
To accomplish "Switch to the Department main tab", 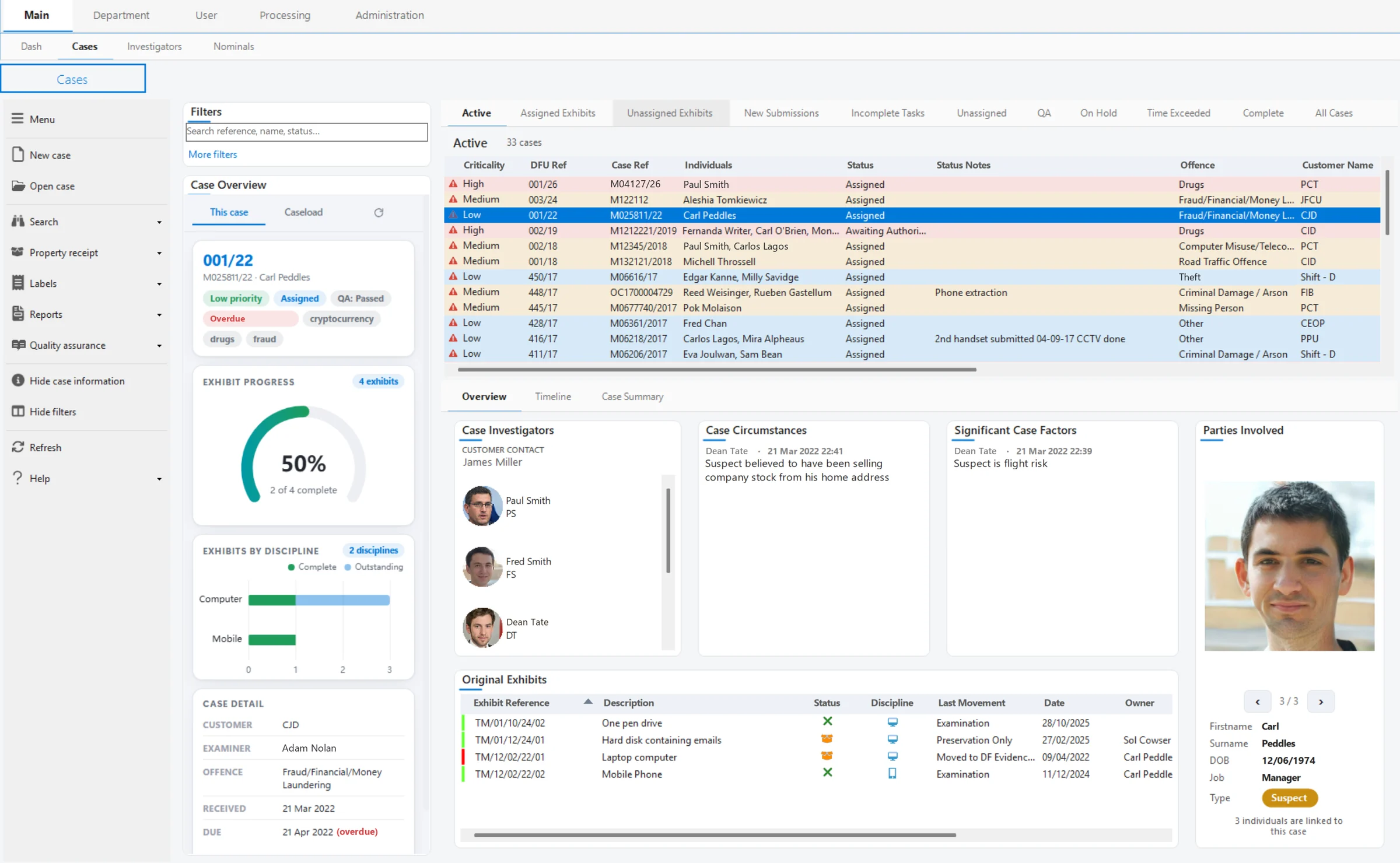I will tap(121, 15).
